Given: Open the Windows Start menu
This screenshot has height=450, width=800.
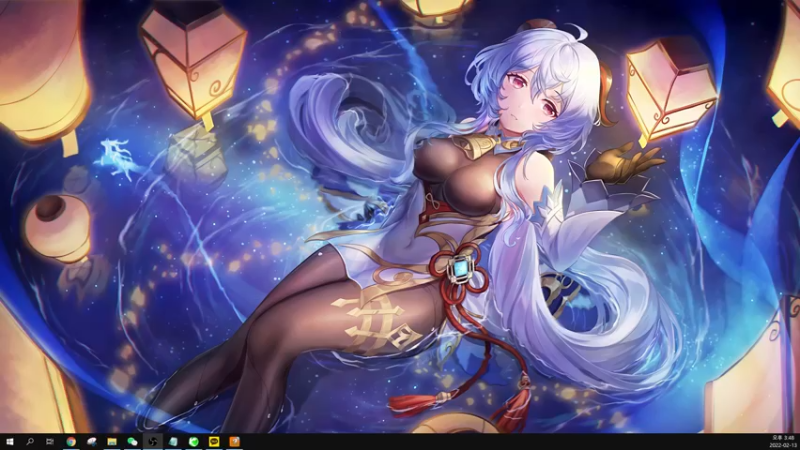Looking at the screenshot, I should [x=10, y=442].
